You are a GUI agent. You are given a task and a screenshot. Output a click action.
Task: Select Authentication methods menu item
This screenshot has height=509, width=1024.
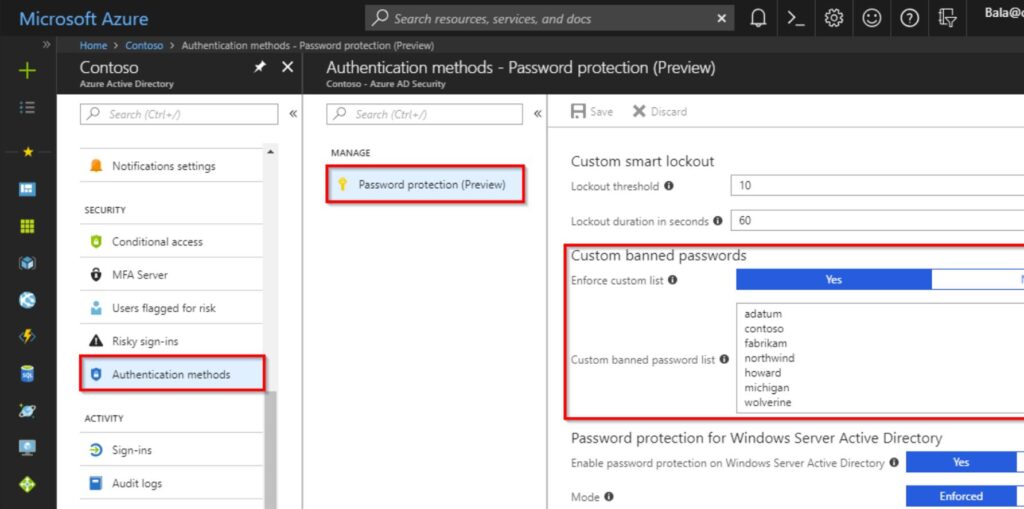[172, 374]
